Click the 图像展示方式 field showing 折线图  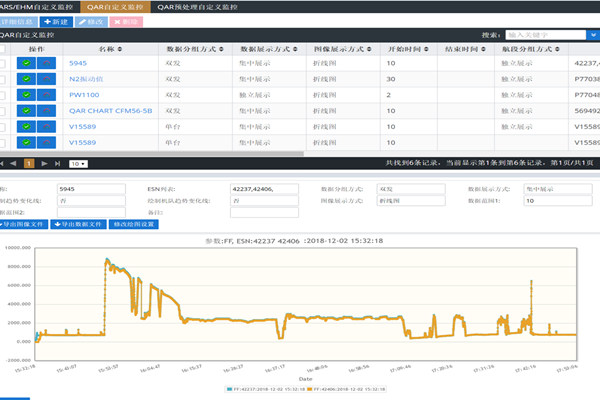click(411, 201)
